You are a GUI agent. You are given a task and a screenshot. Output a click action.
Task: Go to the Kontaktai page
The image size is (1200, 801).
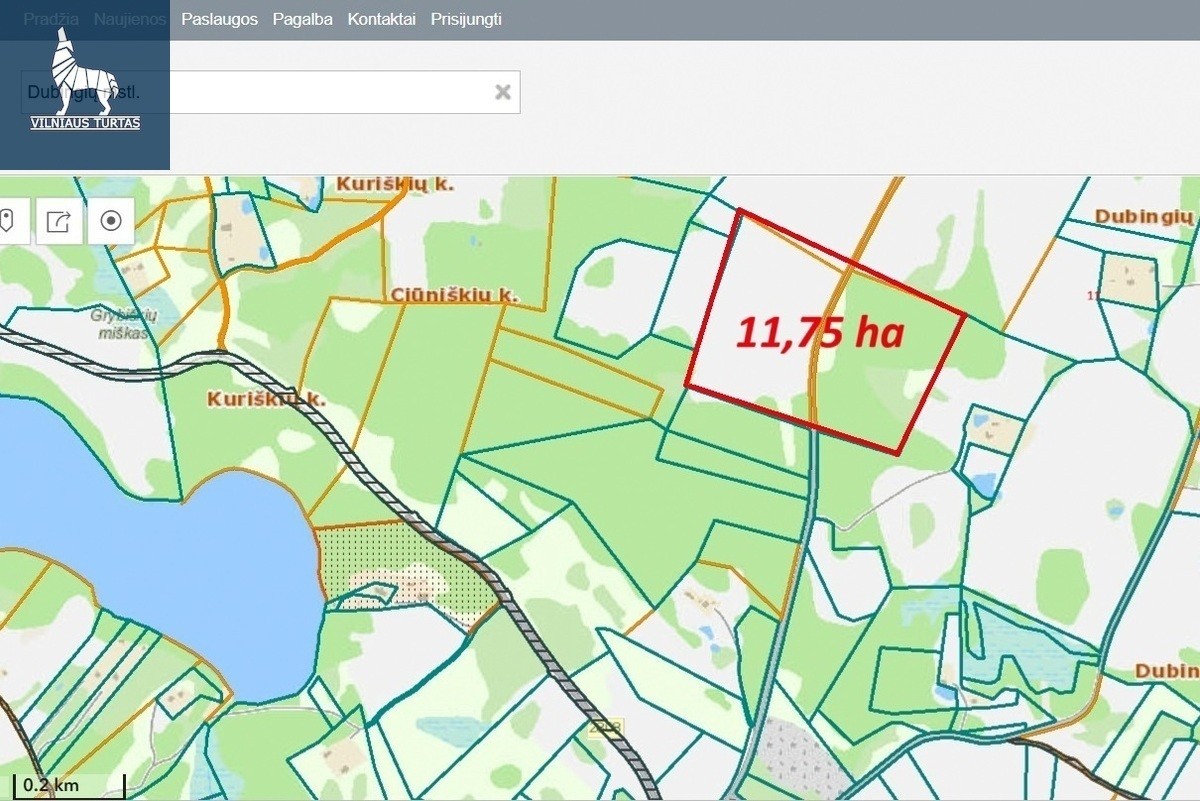381,19
